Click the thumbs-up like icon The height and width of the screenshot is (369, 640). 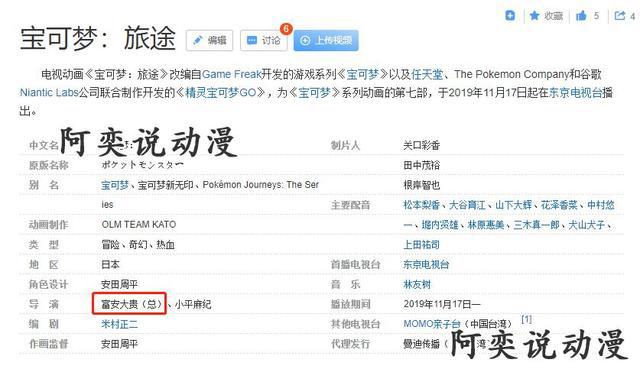(x=581, y=16)
